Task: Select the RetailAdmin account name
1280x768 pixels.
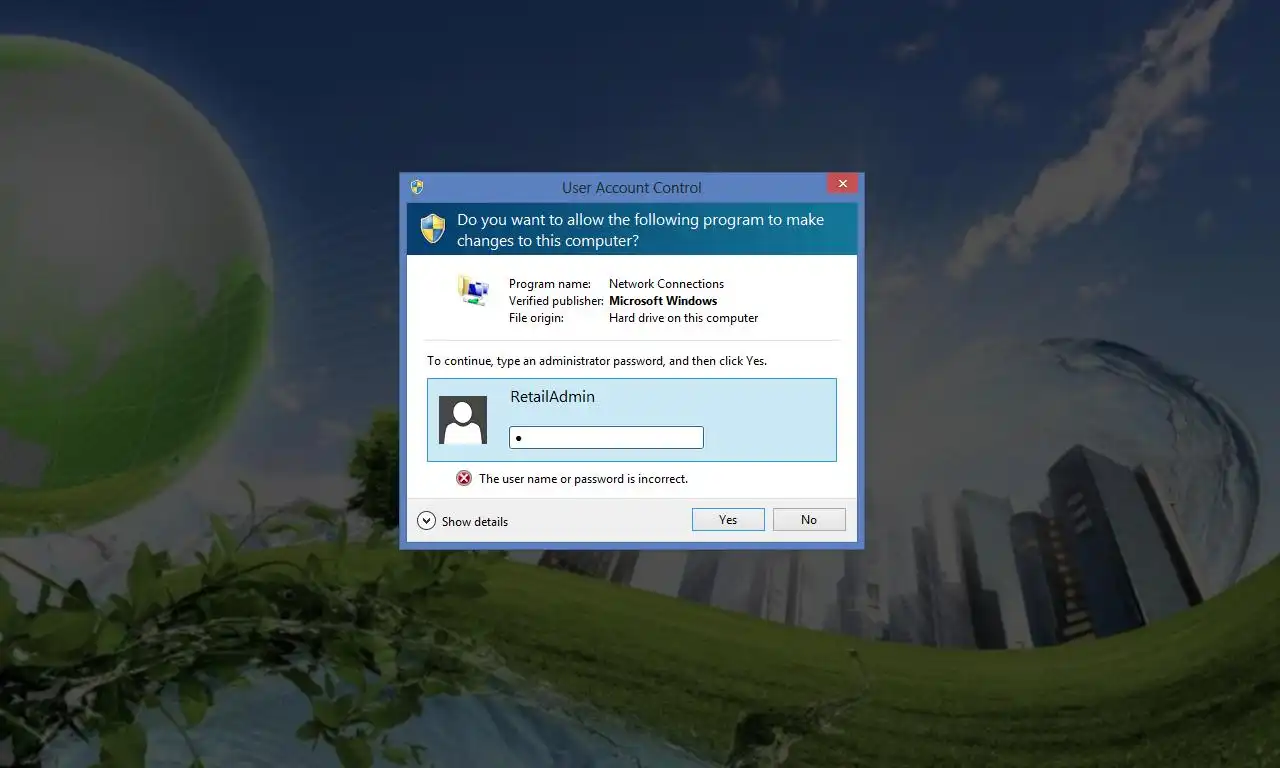Action: point(552,397)
